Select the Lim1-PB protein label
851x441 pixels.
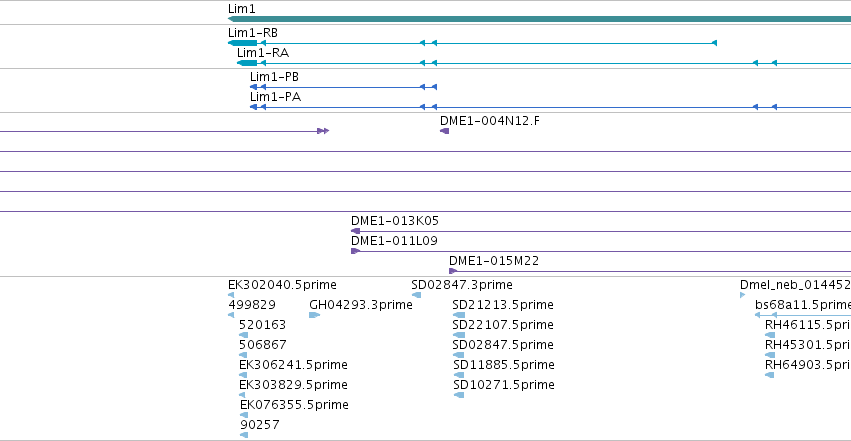click(274, 77)
